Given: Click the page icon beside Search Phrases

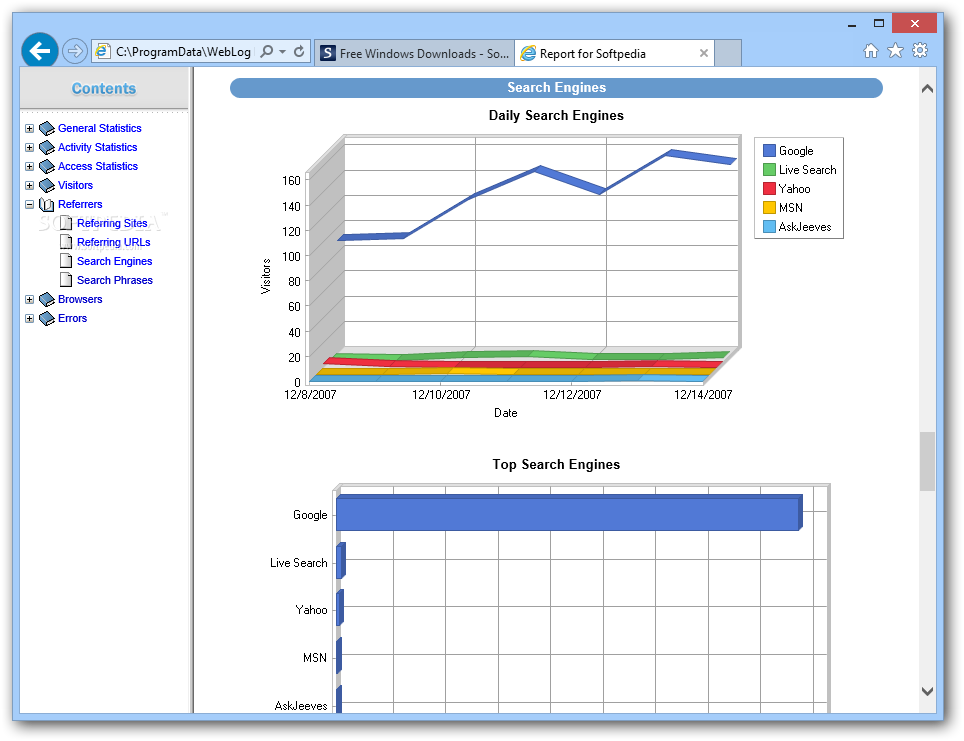Looking at the screenshot, I should click(66, 280).
